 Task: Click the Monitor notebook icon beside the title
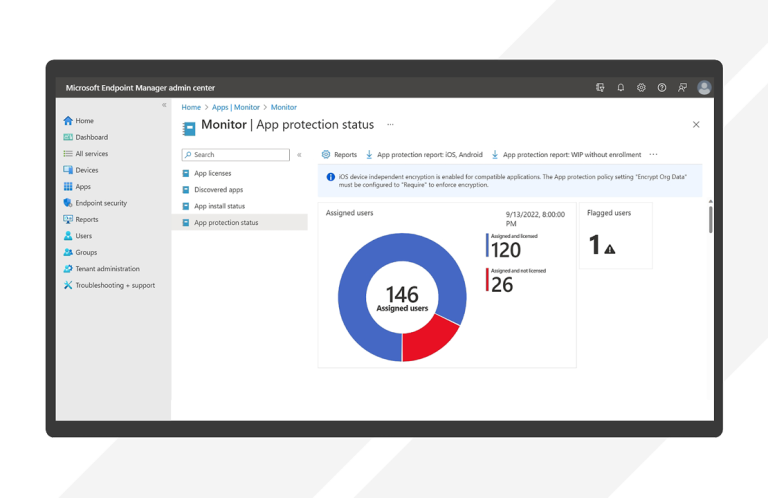[189, 128]
